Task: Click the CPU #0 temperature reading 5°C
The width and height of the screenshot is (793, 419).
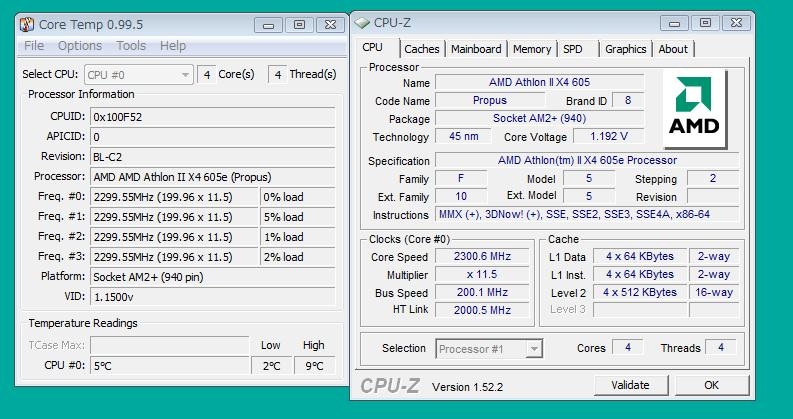Action: [x=169, y=365]
